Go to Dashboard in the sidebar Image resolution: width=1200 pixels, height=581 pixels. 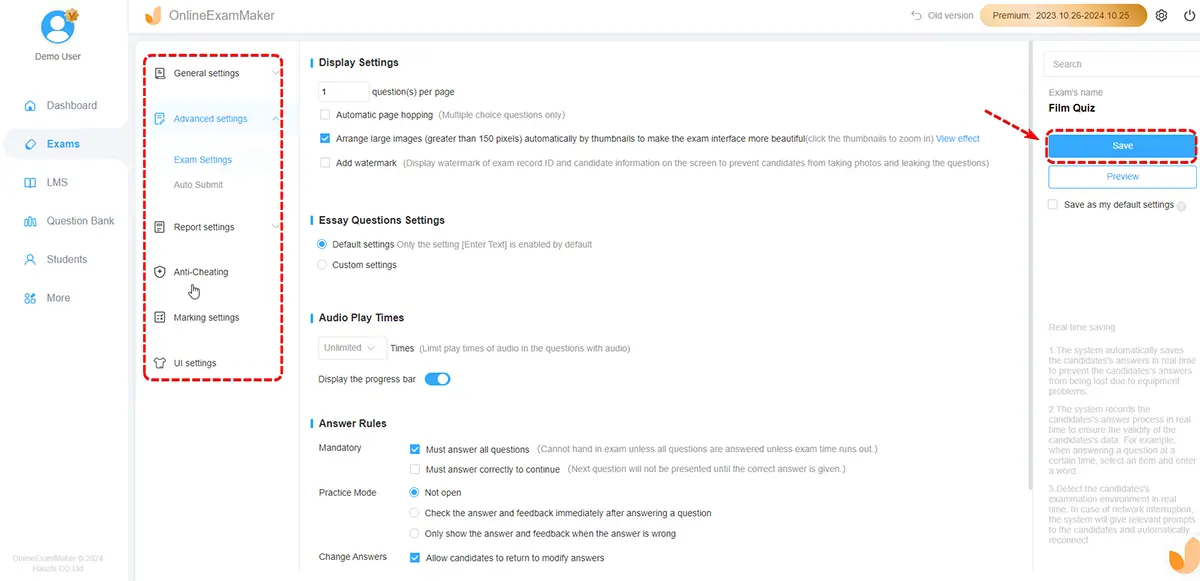click(71, 105)
